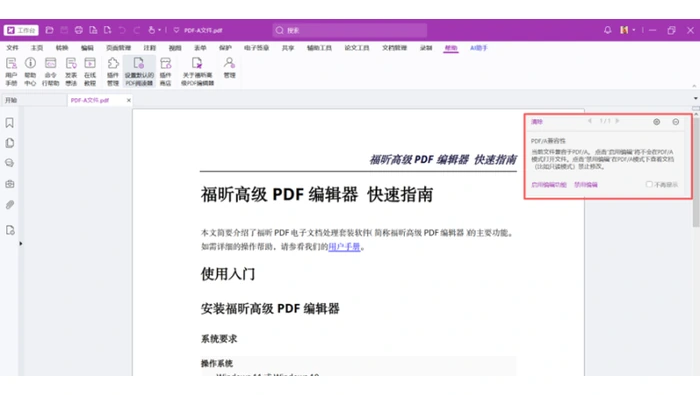Click the 禁用编辑 link

[586, 185]
